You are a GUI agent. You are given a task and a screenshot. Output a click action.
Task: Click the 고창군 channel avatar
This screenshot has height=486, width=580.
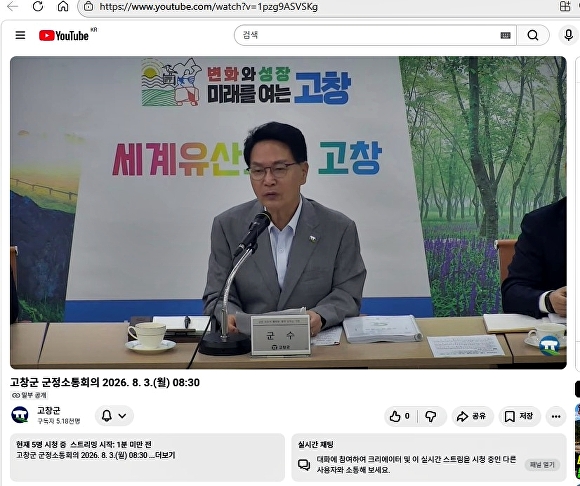pos(20,415)
